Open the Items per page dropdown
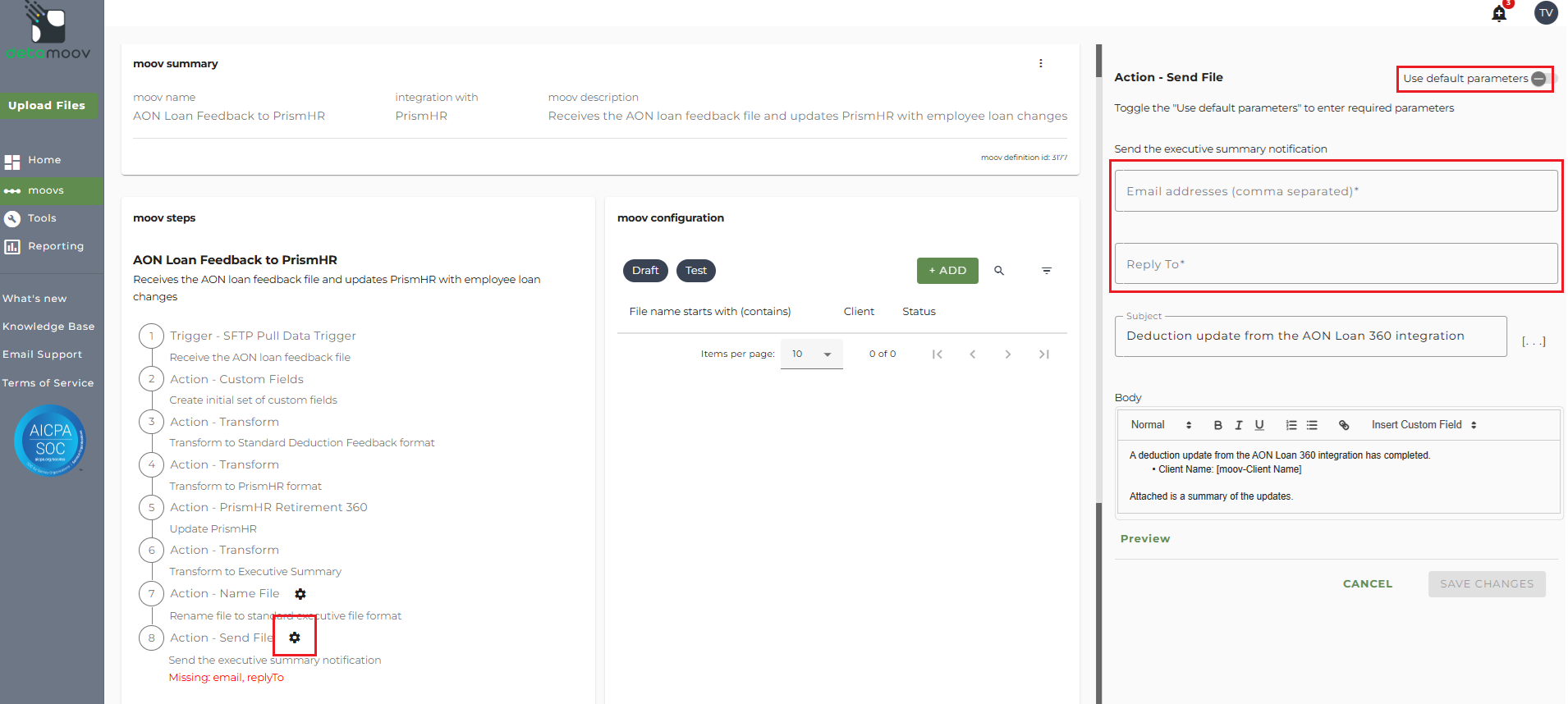The height and width of the screenshot is (704, 1568). pyautogui.click(x=811, y=354)
